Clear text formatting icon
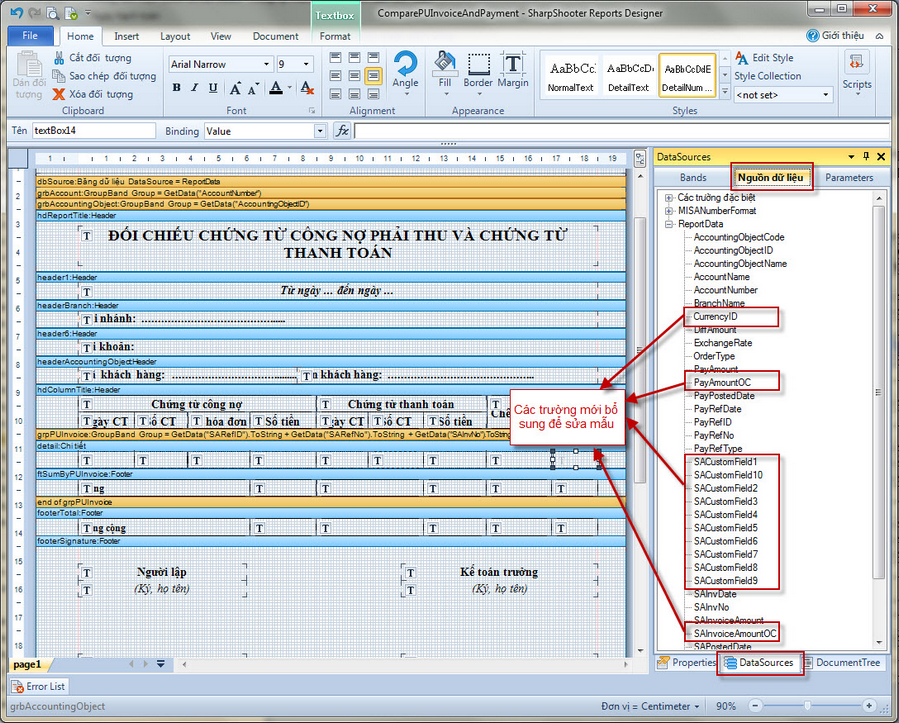Image resolution: width=899 pixels, height=723 pixels. point(307,88)
